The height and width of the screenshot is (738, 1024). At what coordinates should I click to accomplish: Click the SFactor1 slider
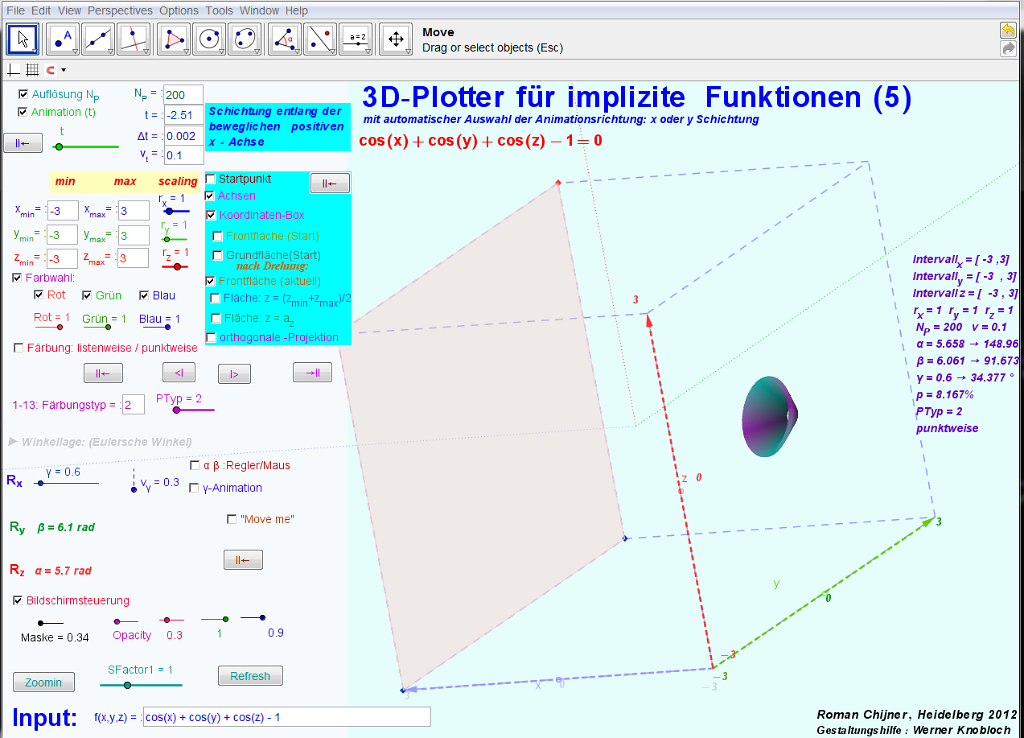(x=127, y=685)
